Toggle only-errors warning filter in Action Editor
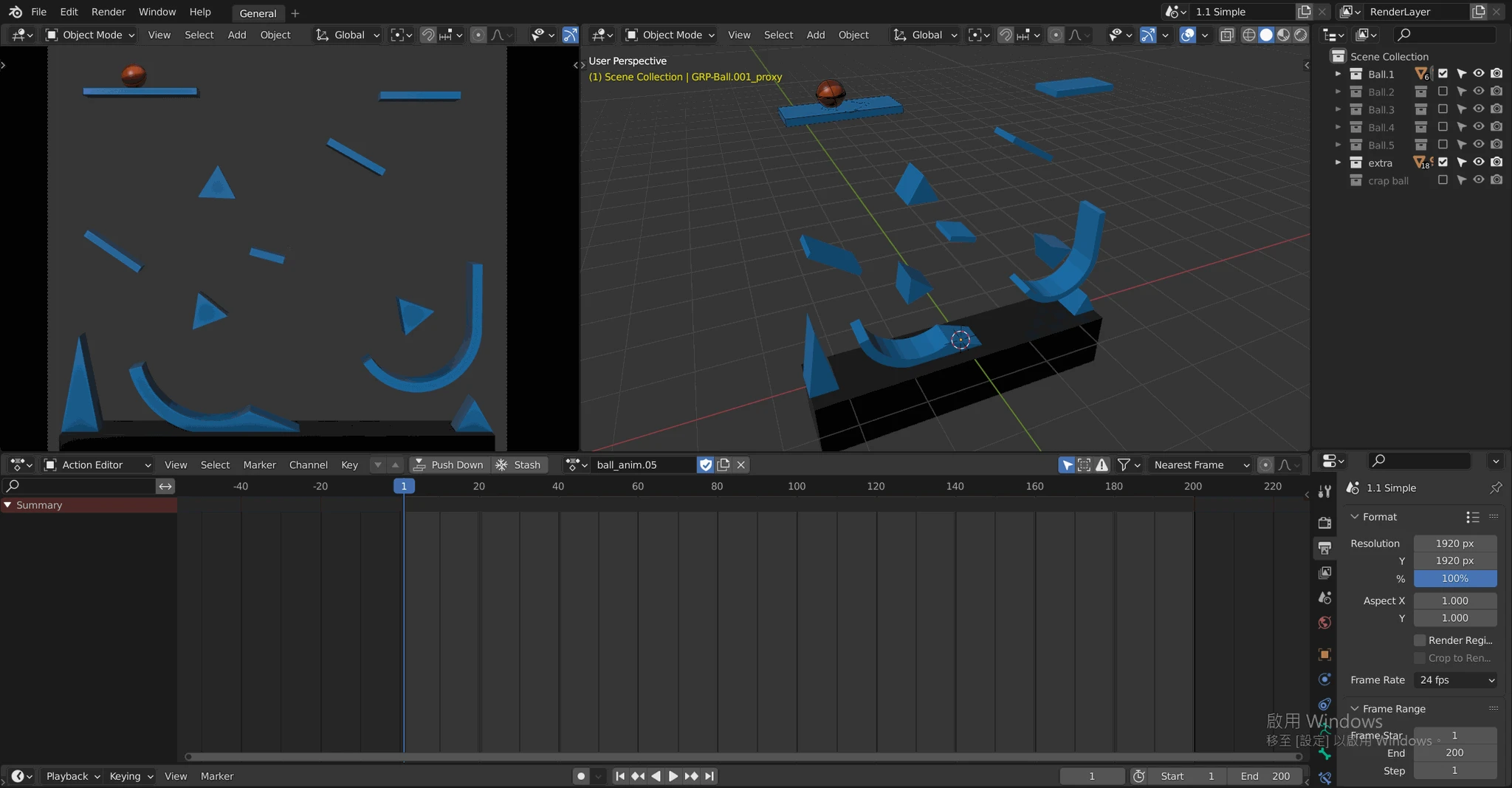Screen dimensions: 1512x788 coord(1102,465)
